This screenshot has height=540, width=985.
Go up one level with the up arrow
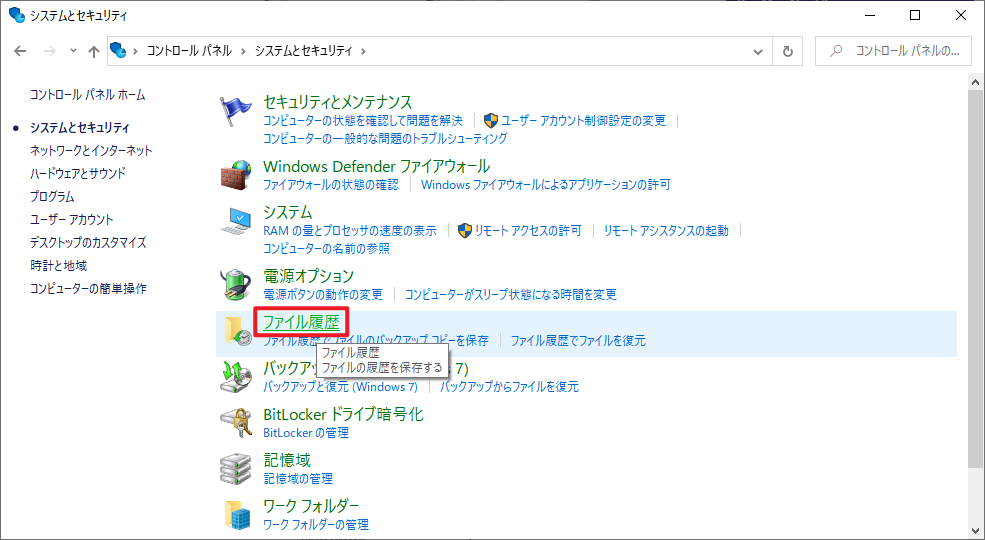pos(94,51)
